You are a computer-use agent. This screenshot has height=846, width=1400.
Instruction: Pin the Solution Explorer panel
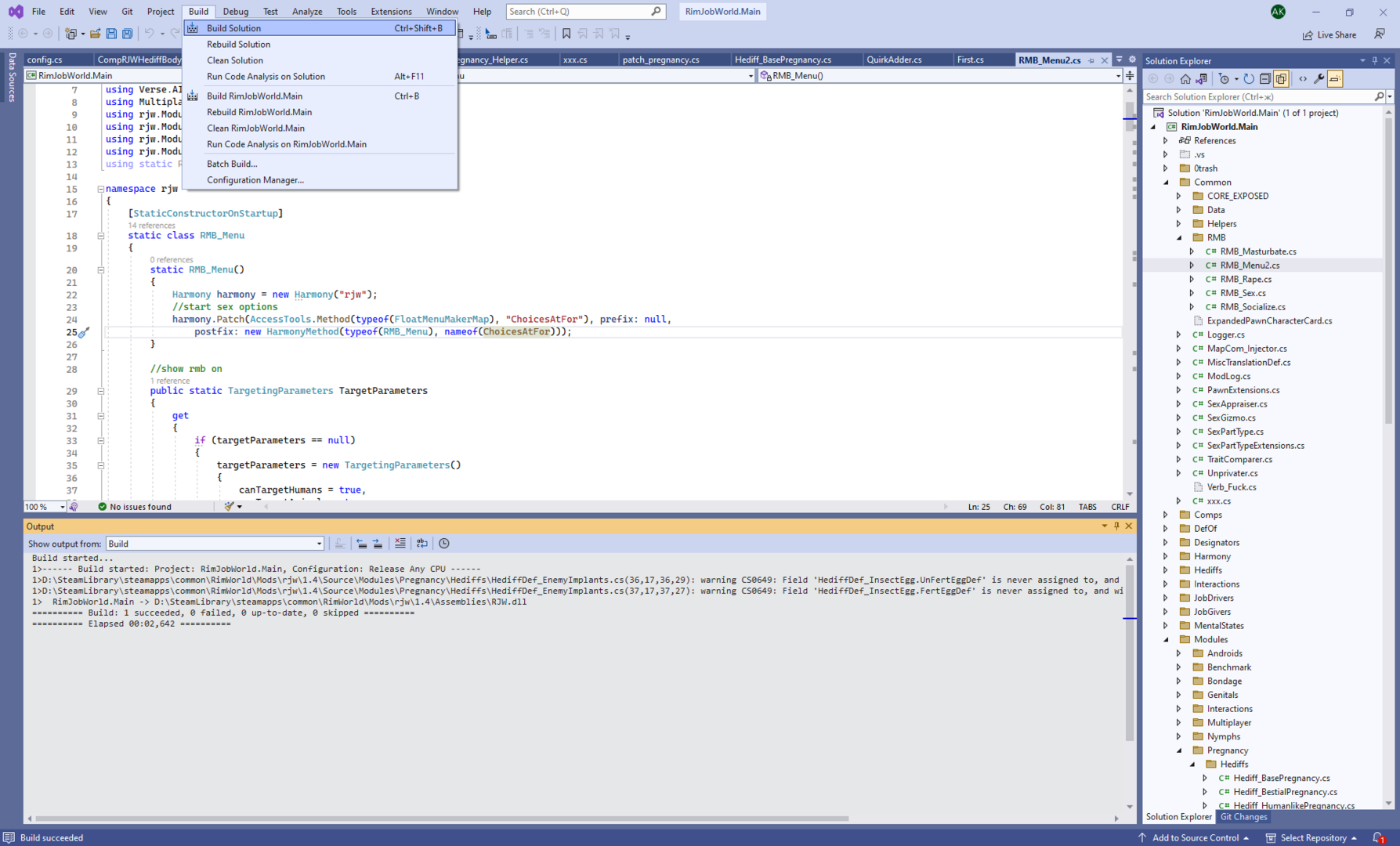1375,61
